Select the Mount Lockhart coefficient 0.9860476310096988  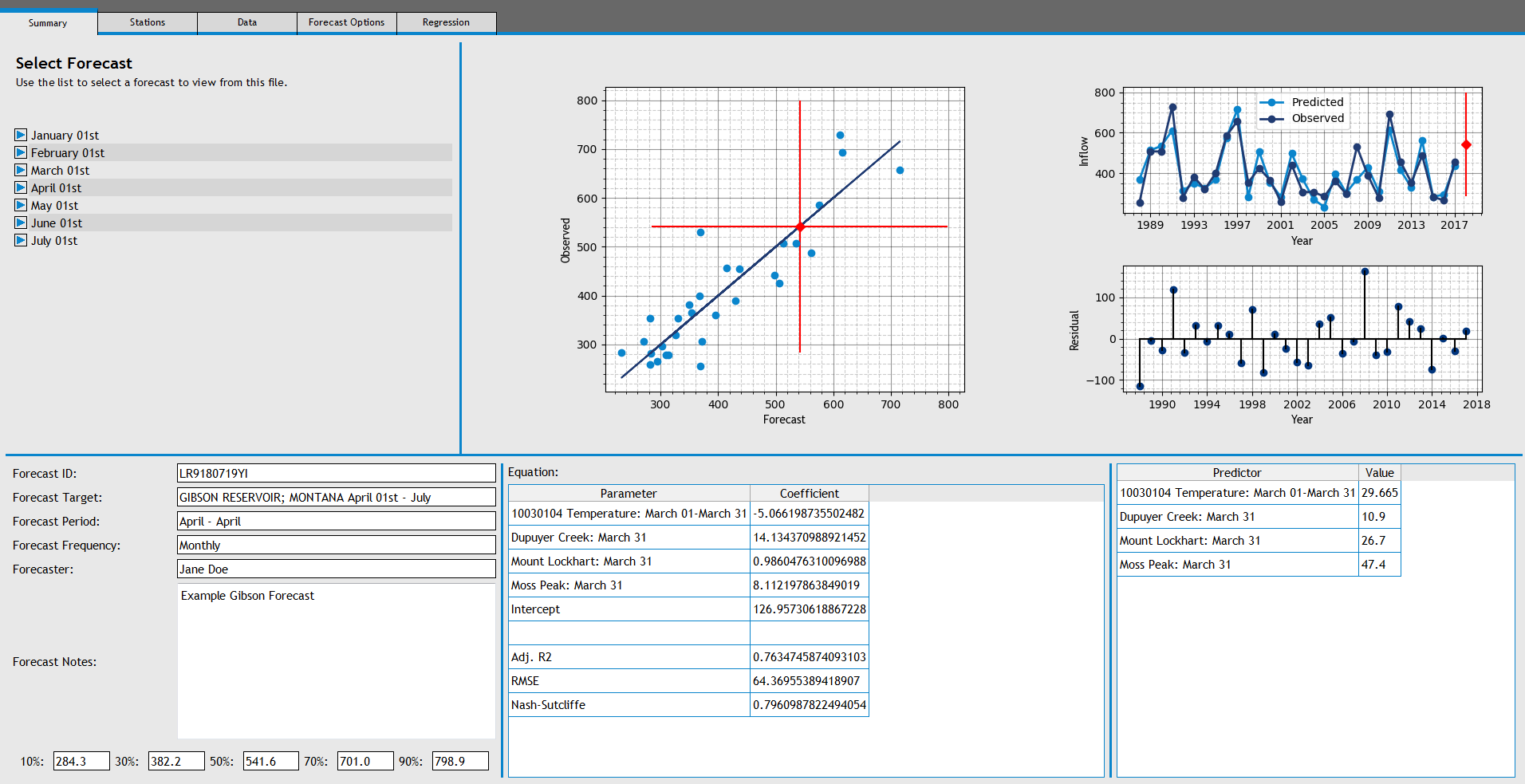[x=810, y=561]
